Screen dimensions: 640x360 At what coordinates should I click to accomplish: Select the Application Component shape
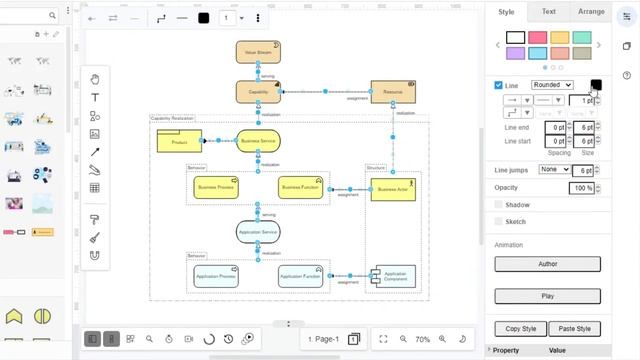click(393, 276)
